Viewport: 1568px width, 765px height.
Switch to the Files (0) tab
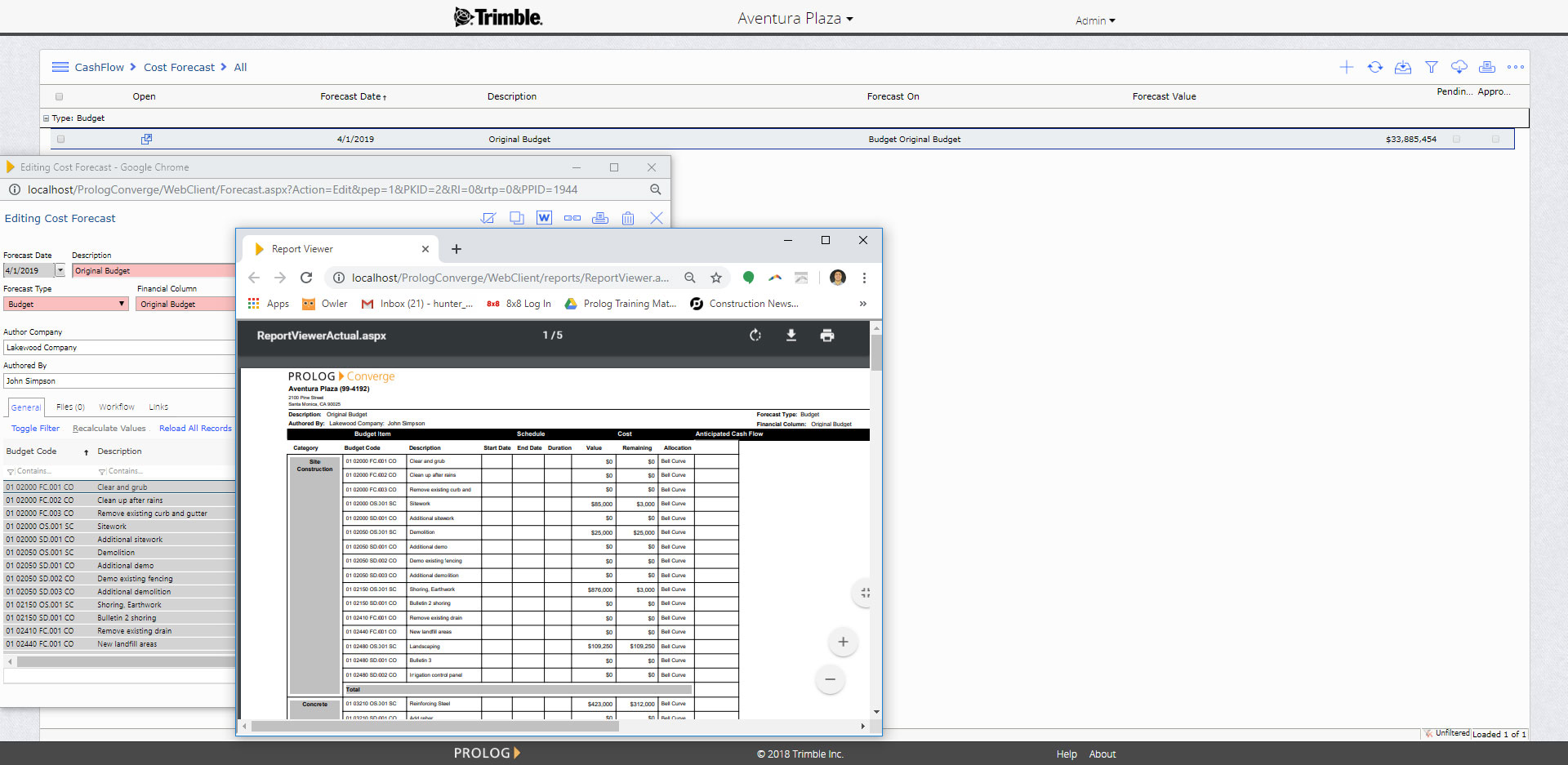click(x=70, y=407)
